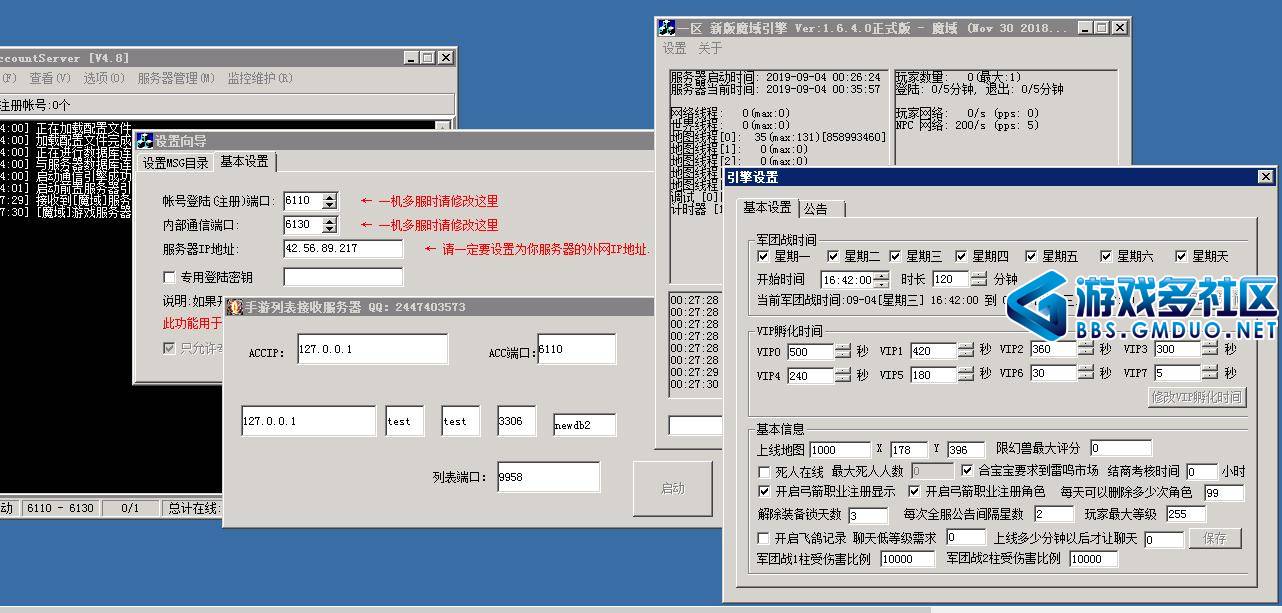The width and height of the screenshot is (1282, 613).
Task: Uncheck the 星期一 checkbox
Action: tap(764, 257)
